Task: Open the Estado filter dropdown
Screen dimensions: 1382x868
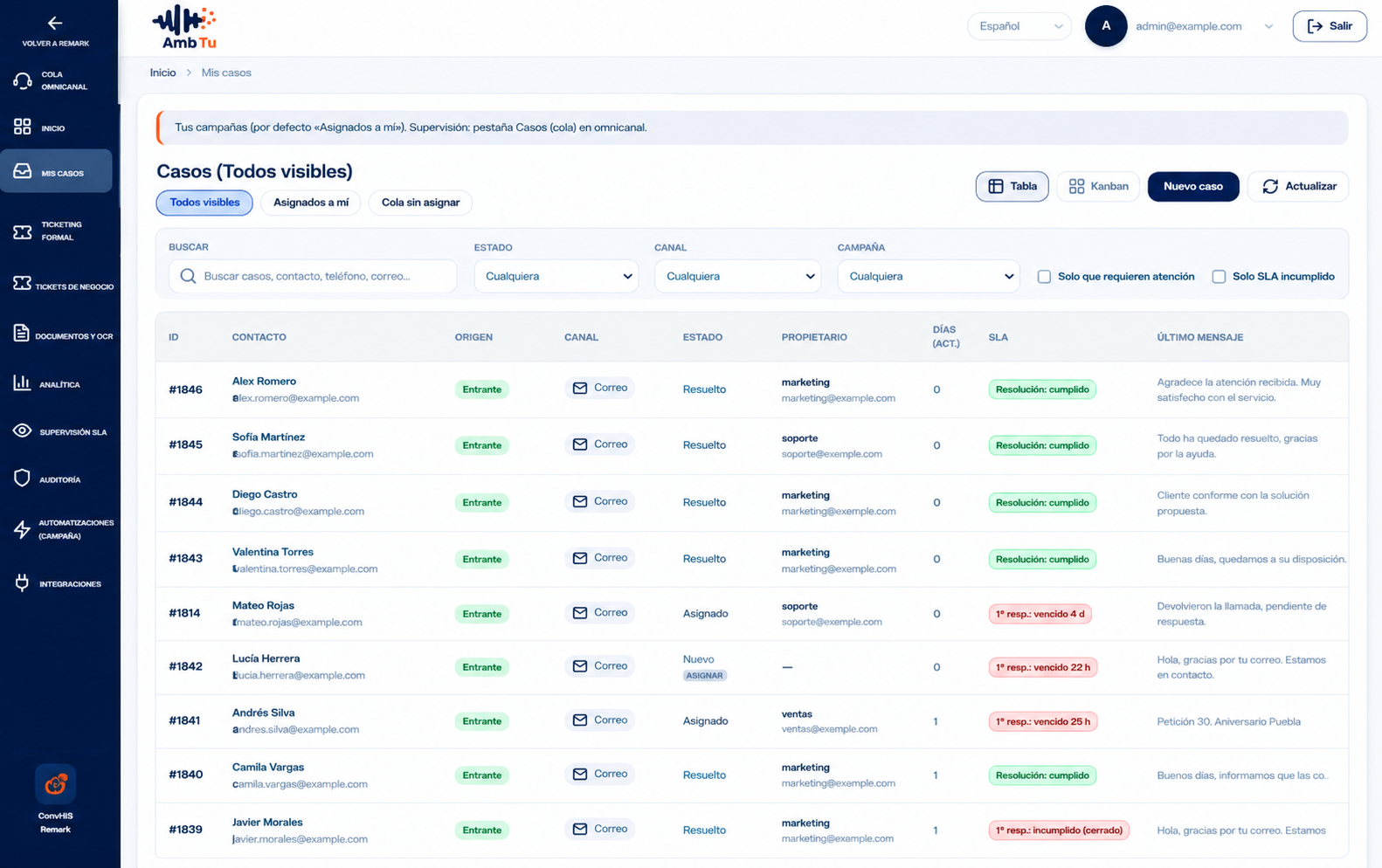Action: click(556, 276)
